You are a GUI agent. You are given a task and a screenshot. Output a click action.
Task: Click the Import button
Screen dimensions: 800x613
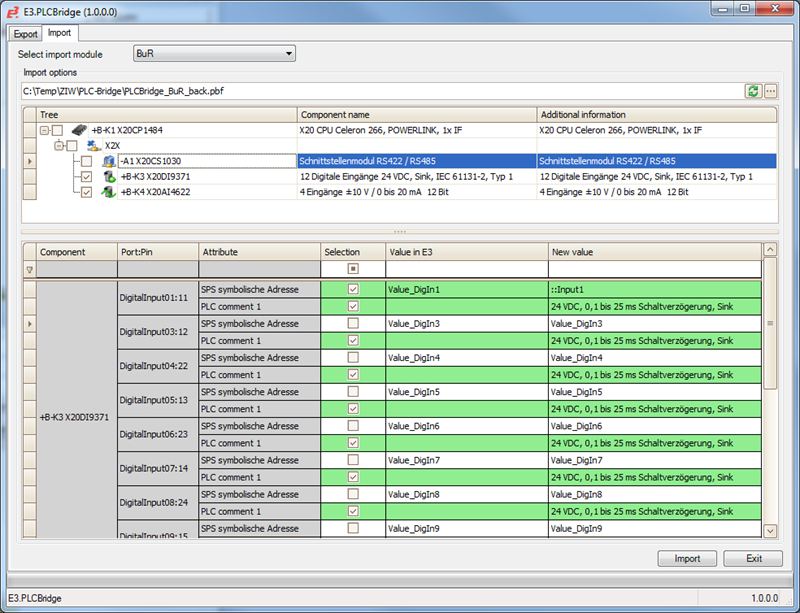pyautogui.click(x=687, y=558)
